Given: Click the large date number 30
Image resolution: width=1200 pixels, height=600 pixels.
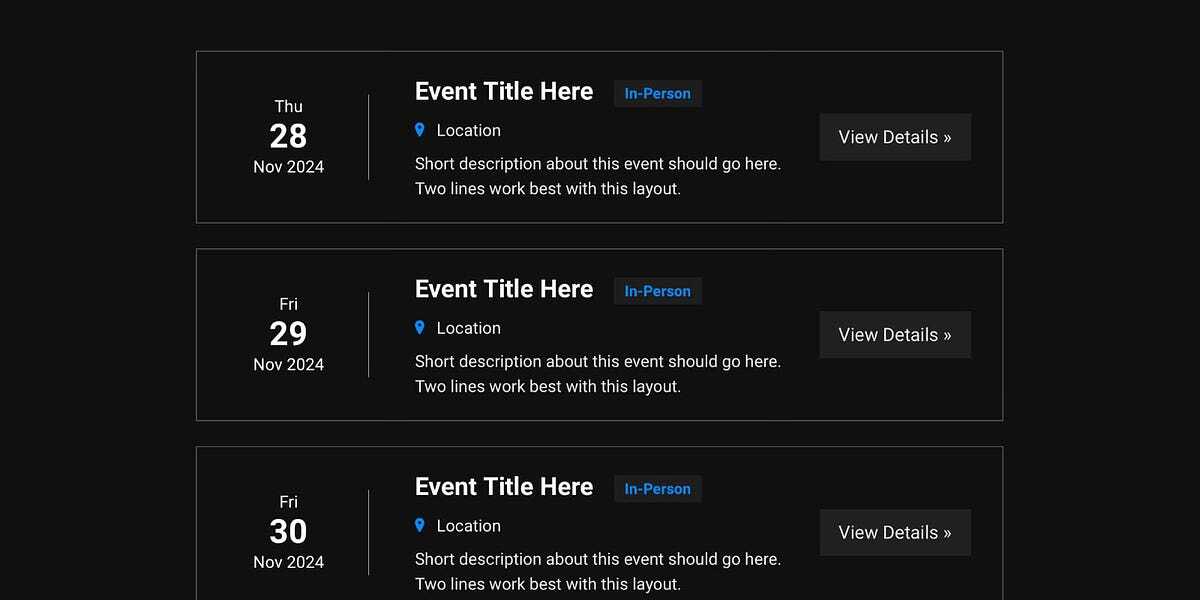Looking at the screenshot, I should click(288, 532).
